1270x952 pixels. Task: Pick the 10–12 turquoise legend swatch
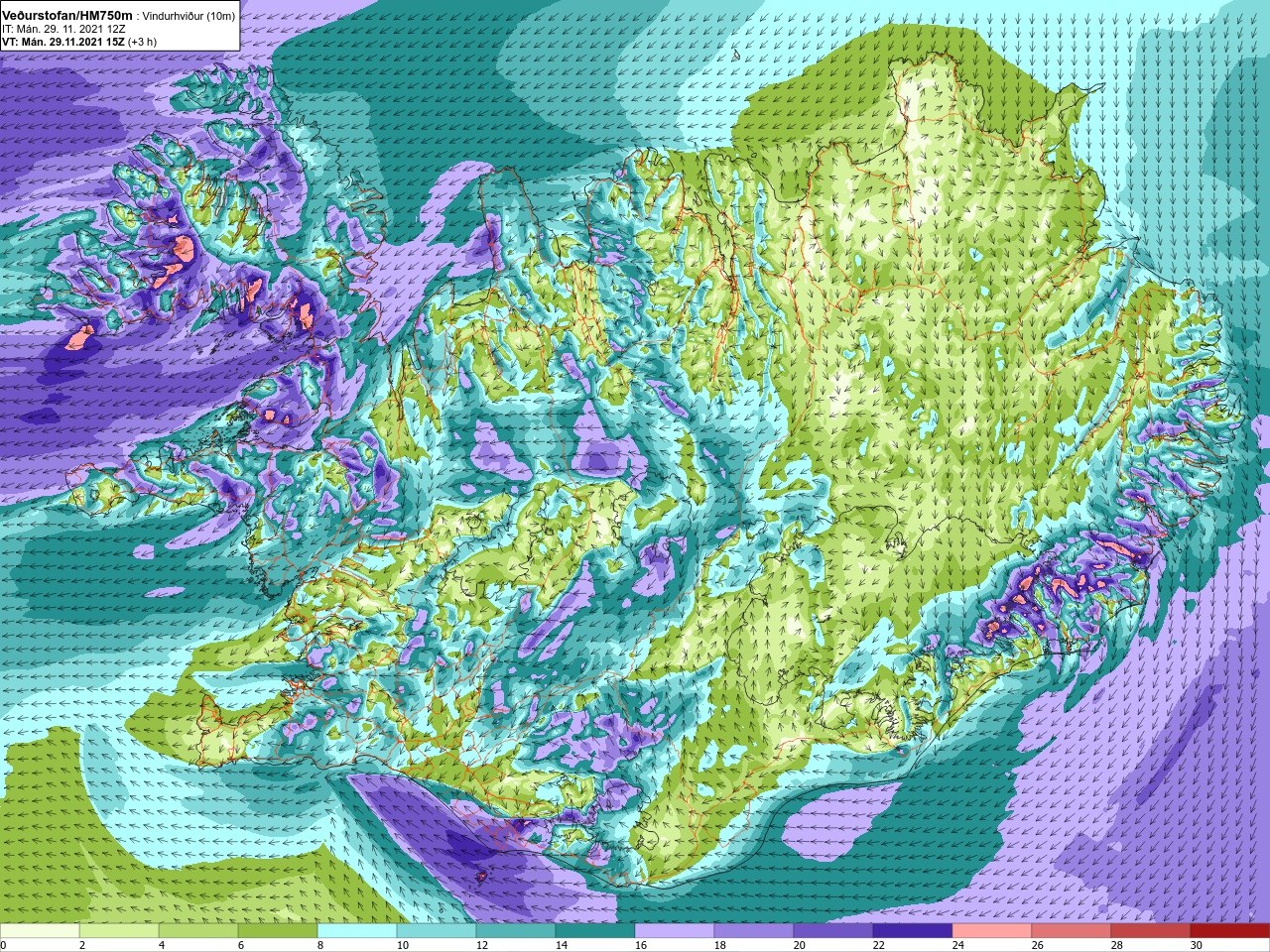[x=437, y=931]
